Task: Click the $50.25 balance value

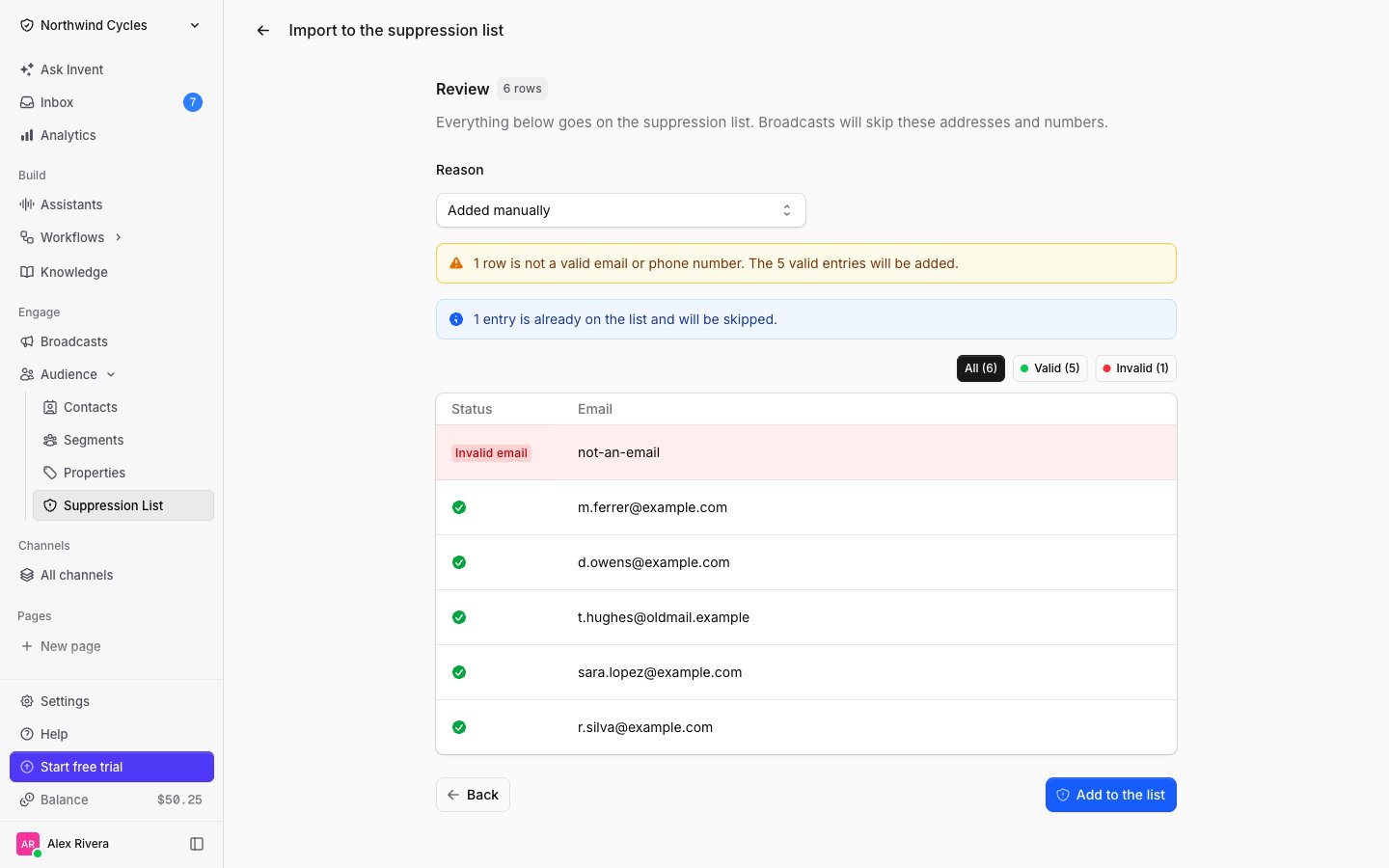Action: click(179, 800)
